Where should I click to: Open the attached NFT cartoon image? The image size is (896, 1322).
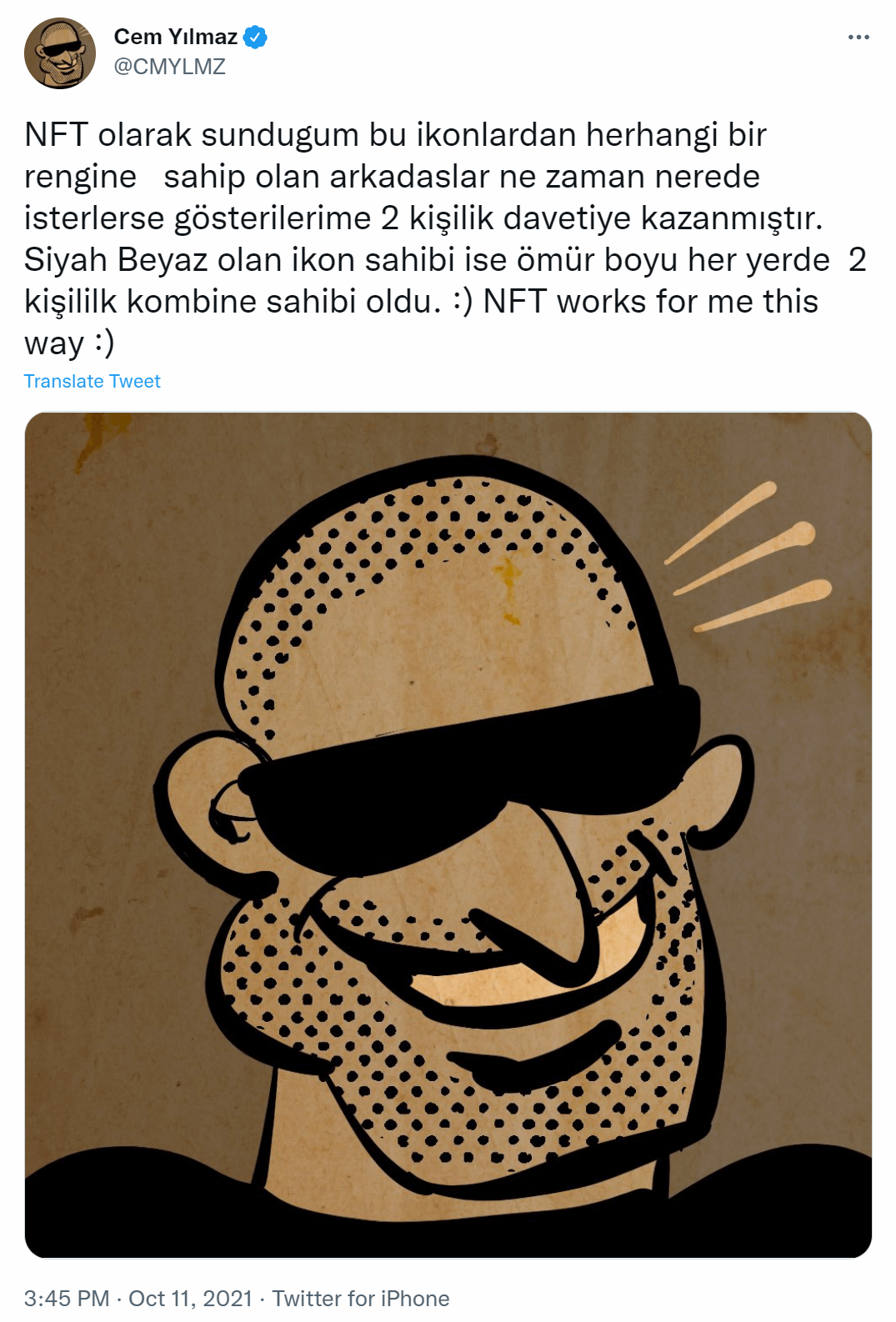click(x=448, y=834)
